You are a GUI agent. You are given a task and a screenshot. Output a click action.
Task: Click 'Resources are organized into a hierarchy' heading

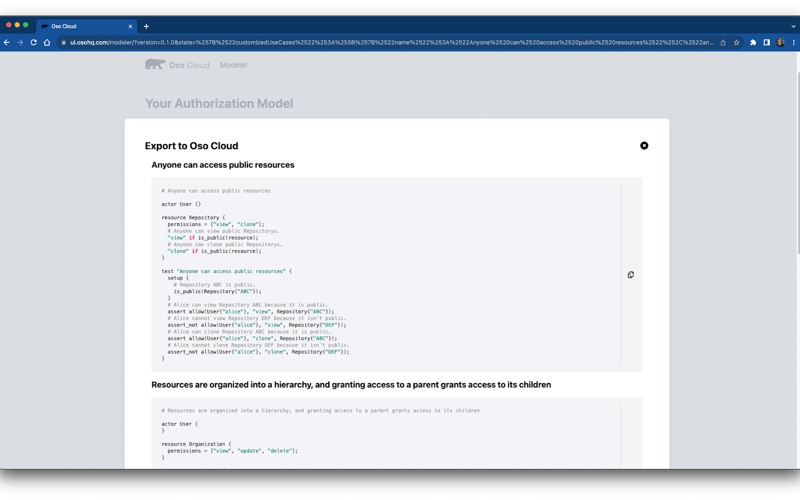coord(351,385)
